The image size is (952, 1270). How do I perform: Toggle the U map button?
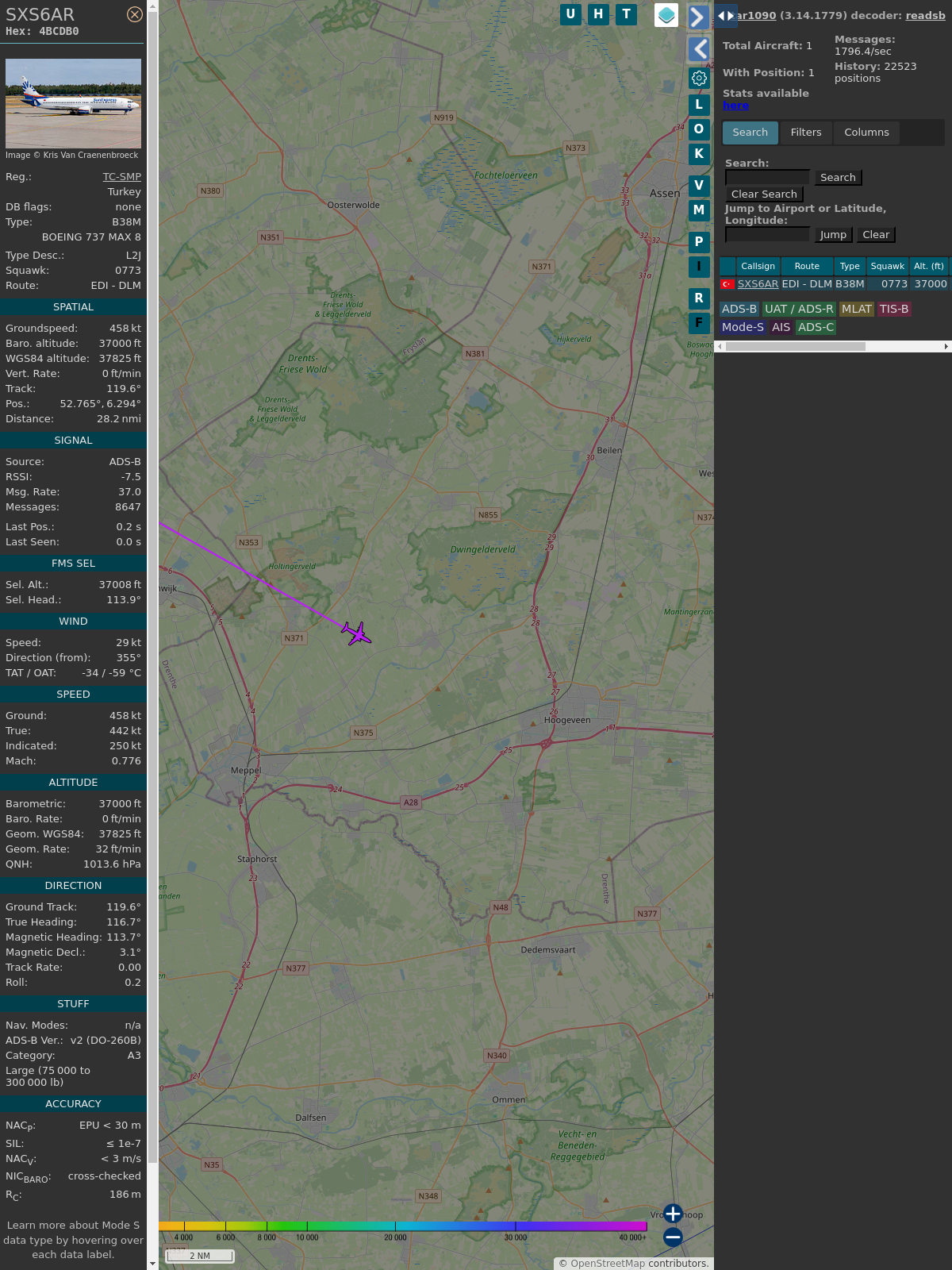click(x=570, y=14)
